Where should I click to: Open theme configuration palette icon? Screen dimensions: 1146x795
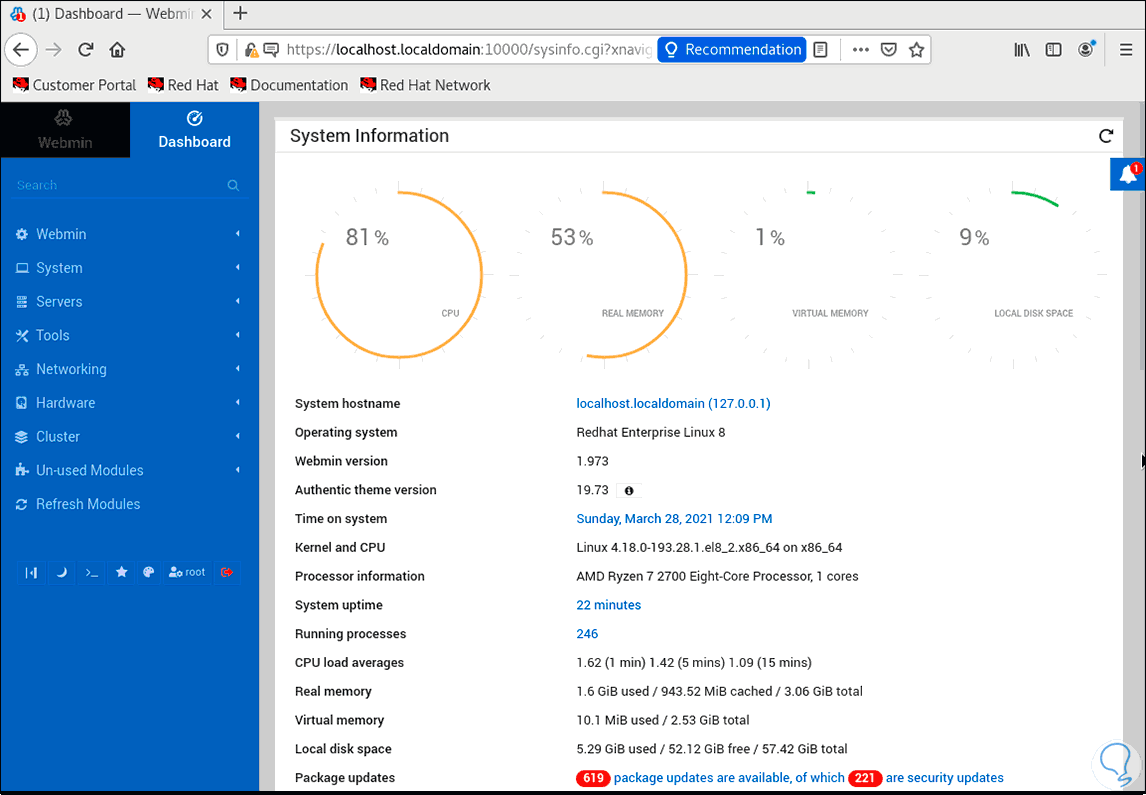[149, 573]
